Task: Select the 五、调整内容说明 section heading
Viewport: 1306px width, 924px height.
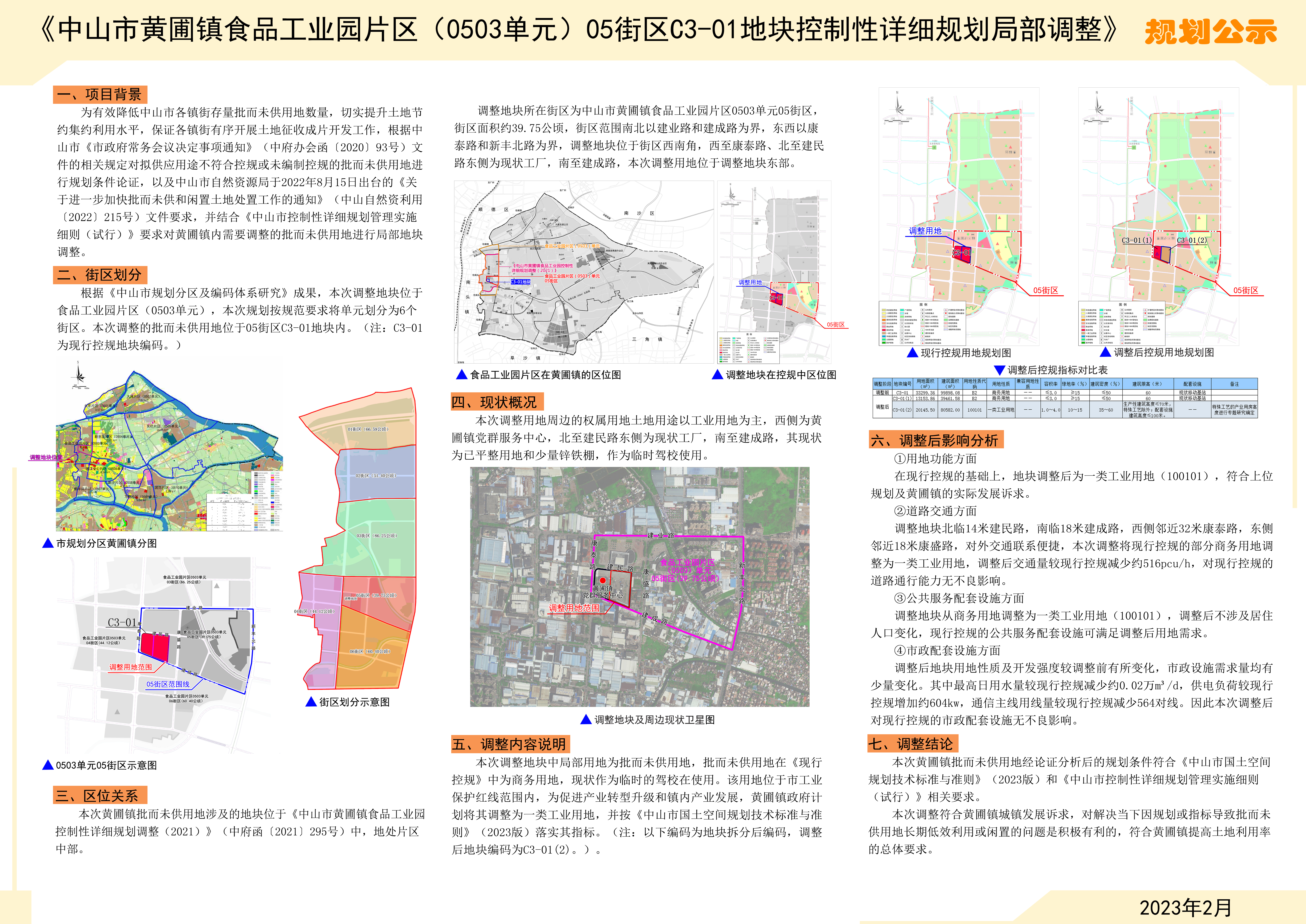Action: [x=511, y=744]
